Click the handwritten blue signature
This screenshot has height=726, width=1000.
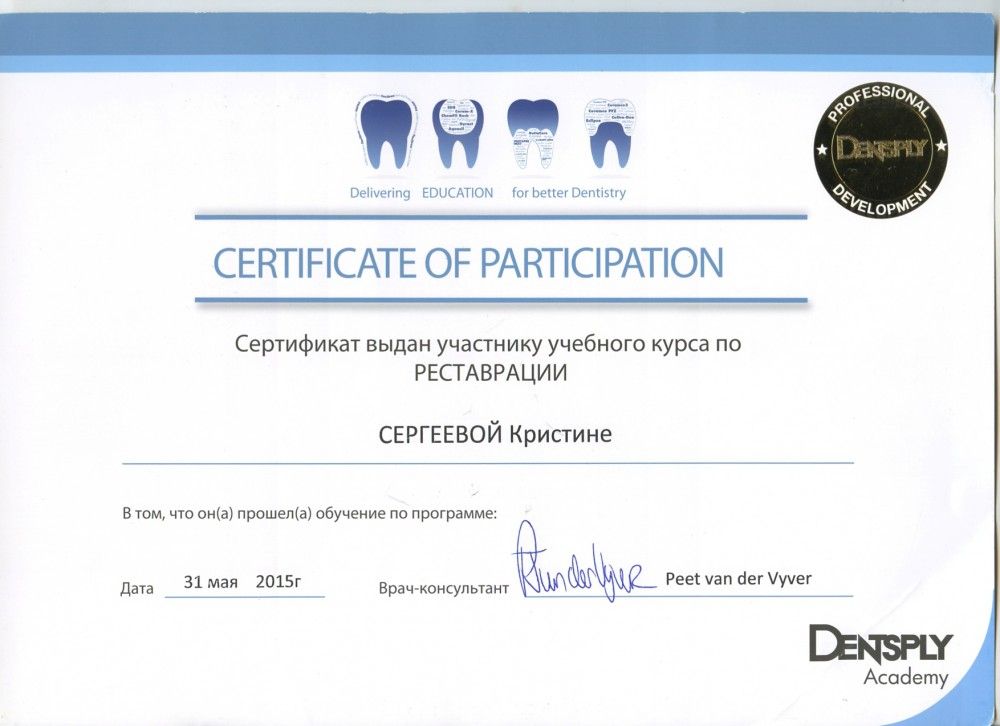[581, 569]
